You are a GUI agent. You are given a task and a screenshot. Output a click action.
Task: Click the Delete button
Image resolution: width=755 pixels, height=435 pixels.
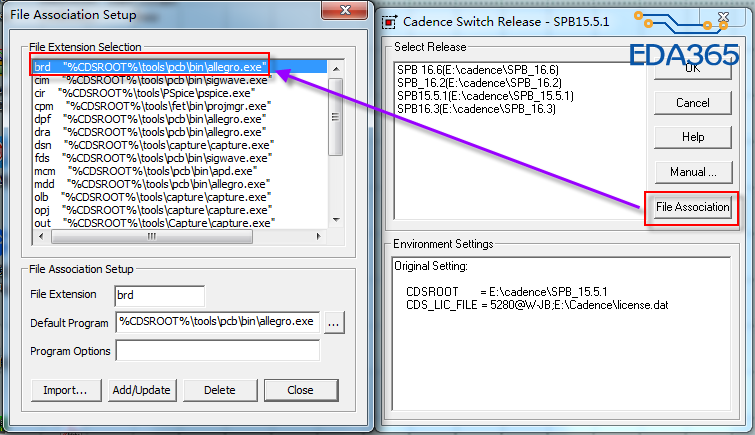(220, 390)
